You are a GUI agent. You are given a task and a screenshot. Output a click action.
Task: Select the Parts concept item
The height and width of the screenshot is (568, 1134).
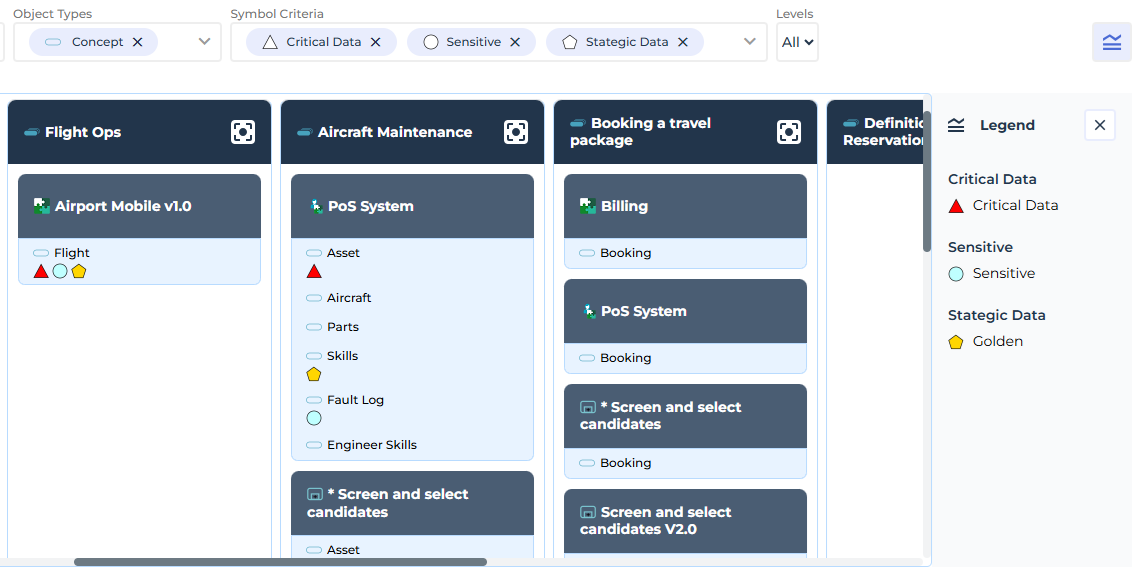(x=343, y=327)
